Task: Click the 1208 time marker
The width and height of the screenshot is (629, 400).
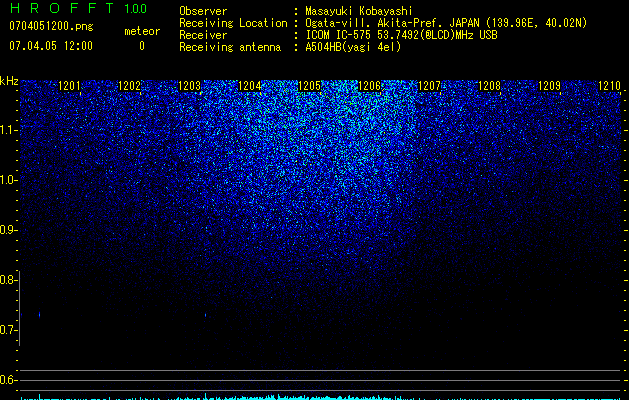Action: 490,86
